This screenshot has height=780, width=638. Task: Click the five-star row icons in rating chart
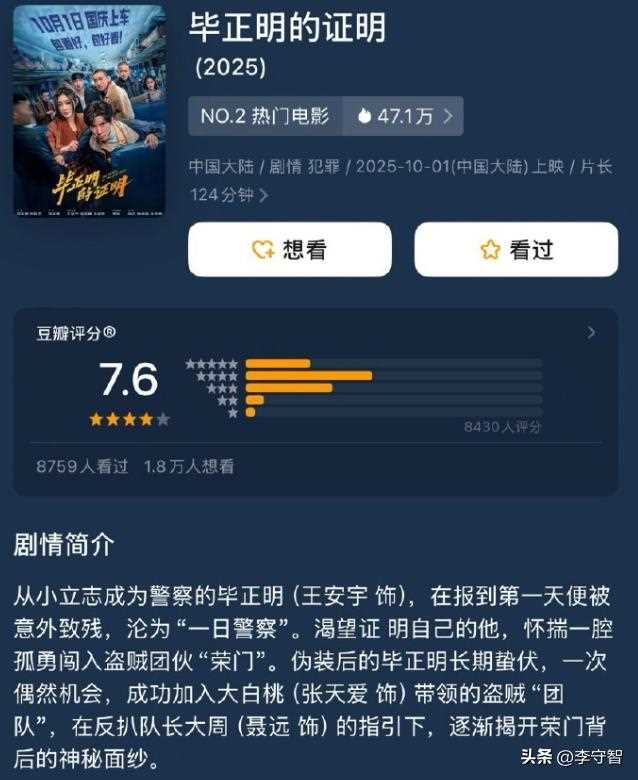pyautogui.click(x=211, y=364)
